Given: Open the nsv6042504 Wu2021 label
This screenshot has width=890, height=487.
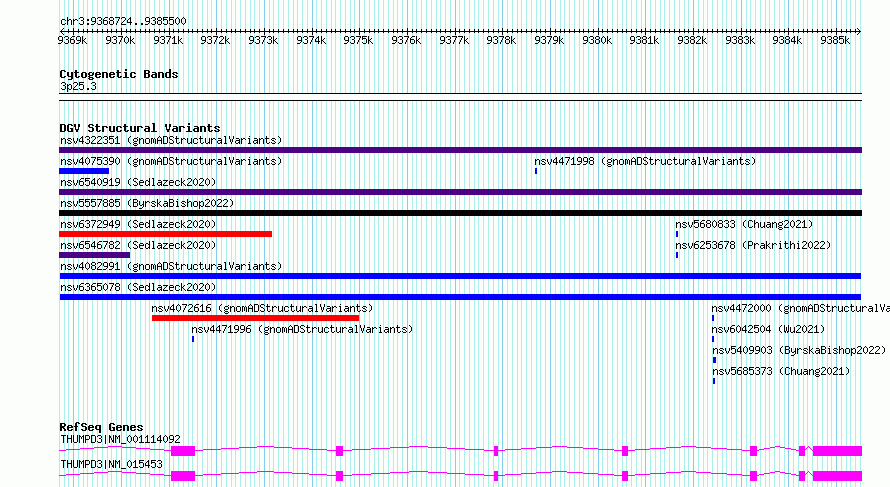Looking at the screenshot, I should 768,329.
